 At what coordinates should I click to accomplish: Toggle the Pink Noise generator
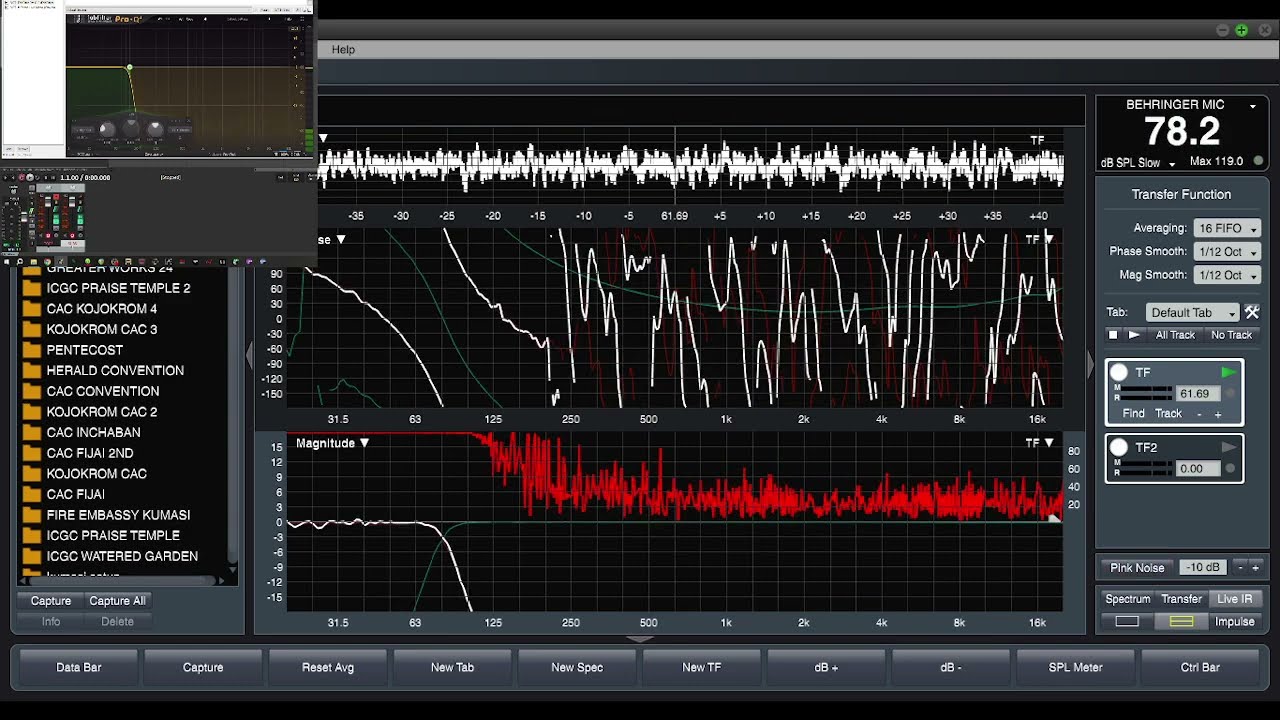click(1137, 567)
